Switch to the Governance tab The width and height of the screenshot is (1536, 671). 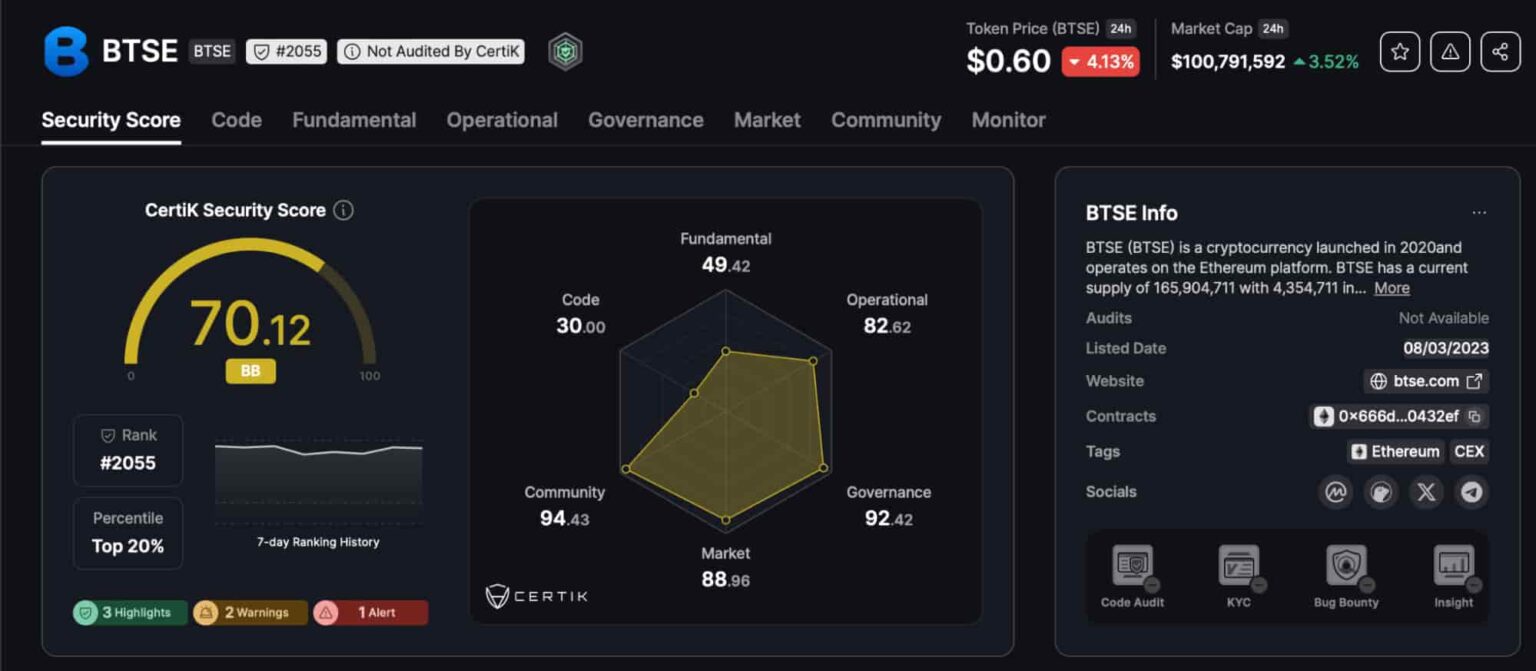[x=645, y=120]
